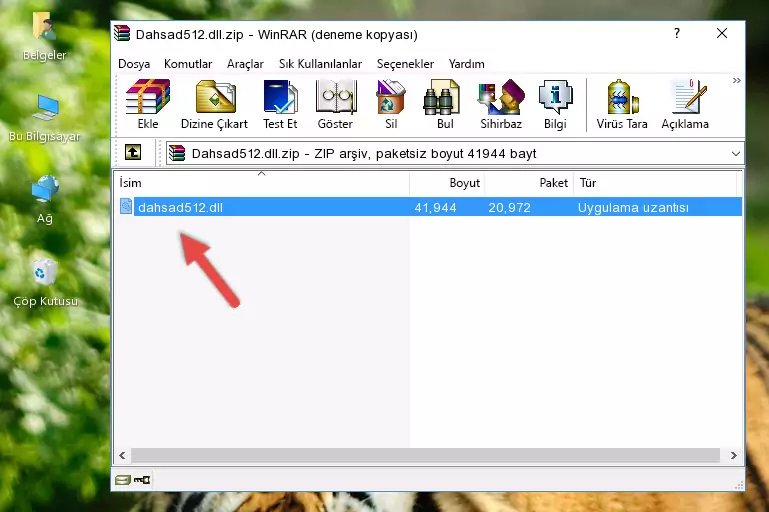The image size is (769, 512).
Task: Select Bu Bilgisayar desktop icon
Action: click(x=45, y=118)
